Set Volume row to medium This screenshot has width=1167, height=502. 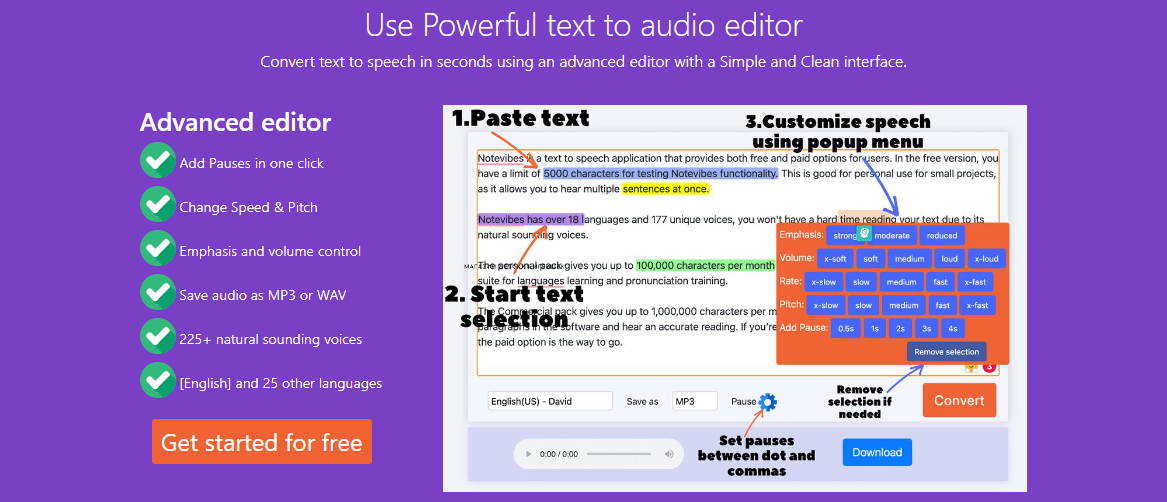pyautogui.click(x=909, y=258)
